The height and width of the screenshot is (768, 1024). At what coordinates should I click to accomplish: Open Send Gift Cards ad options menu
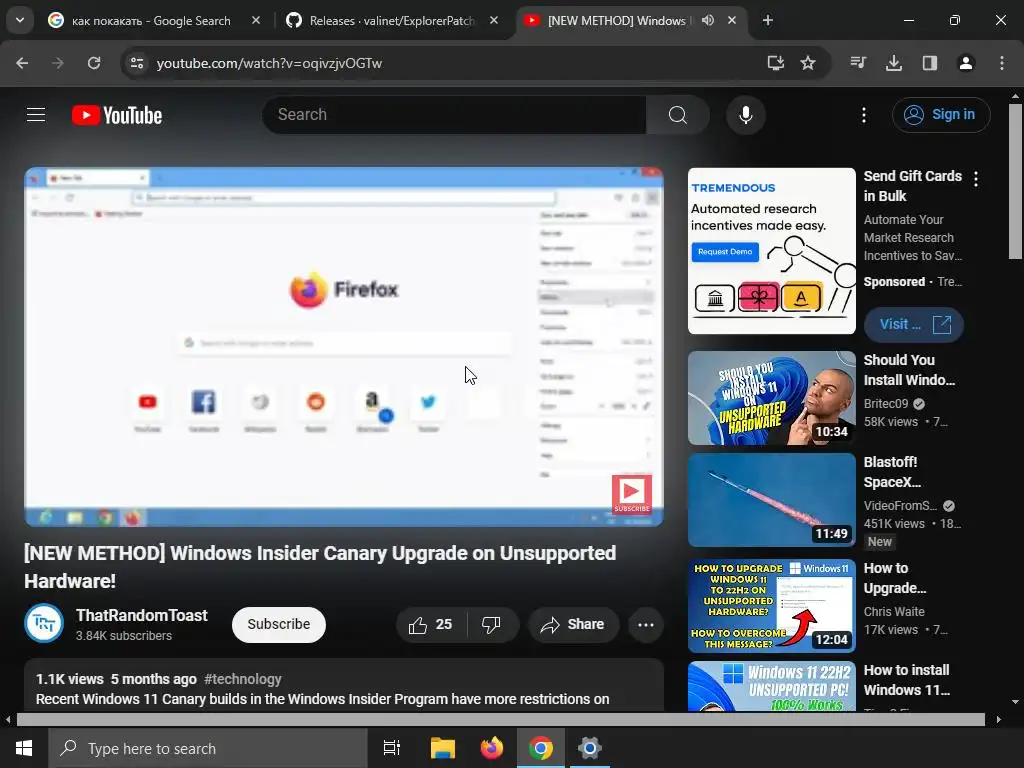pos(976,179)
